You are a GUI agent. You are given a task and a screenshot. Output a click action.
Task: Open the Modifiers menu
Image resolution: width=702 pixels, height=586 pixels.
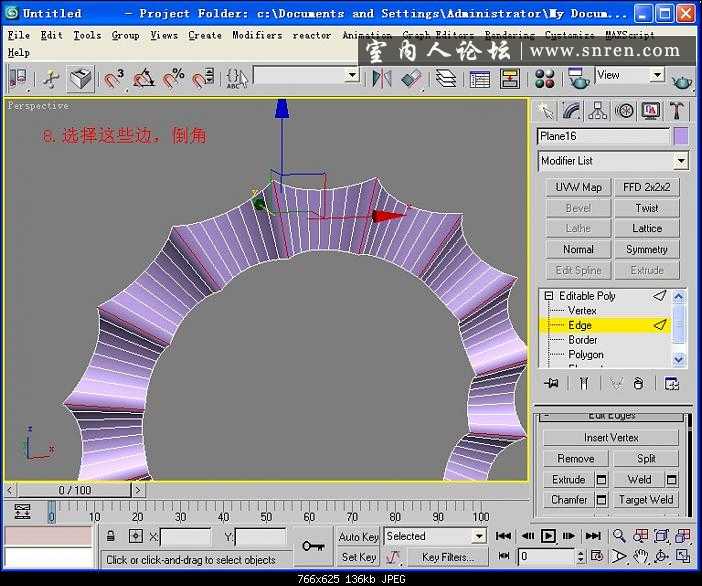257,35
